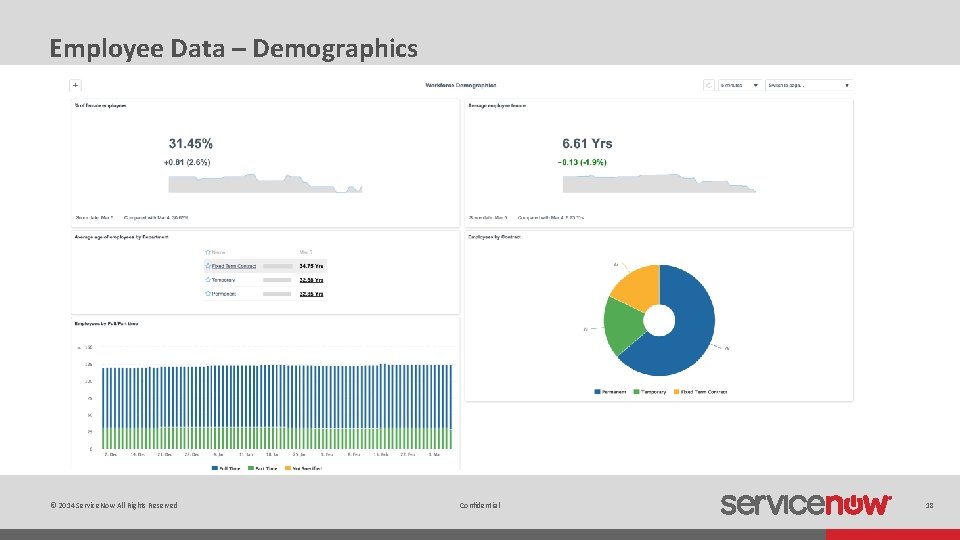Toggle the Part Time legend item
This screenshot has height=540, width=960.
(263, 468)
